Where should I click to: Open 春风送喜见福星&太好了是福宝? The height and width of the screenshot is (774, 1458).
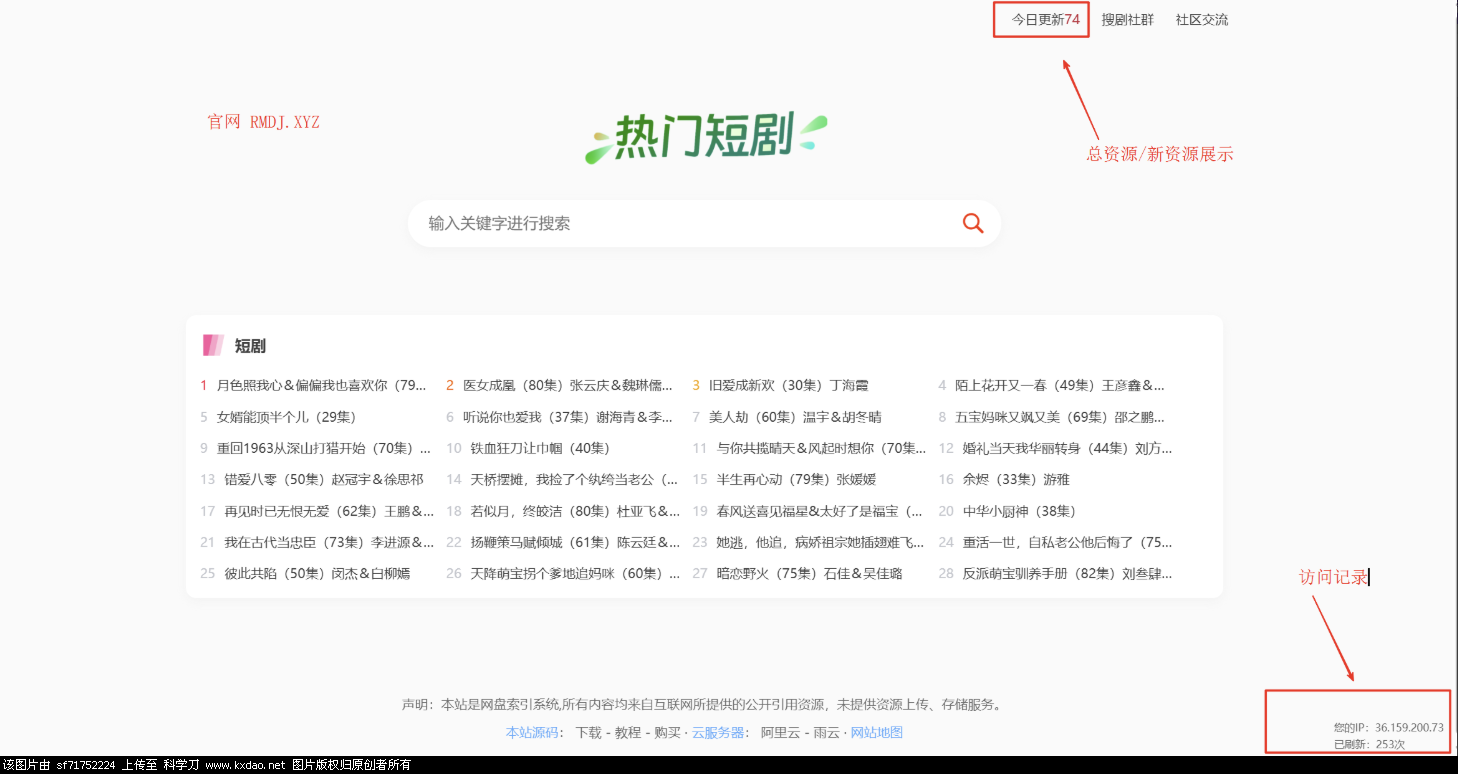point(820,511)
